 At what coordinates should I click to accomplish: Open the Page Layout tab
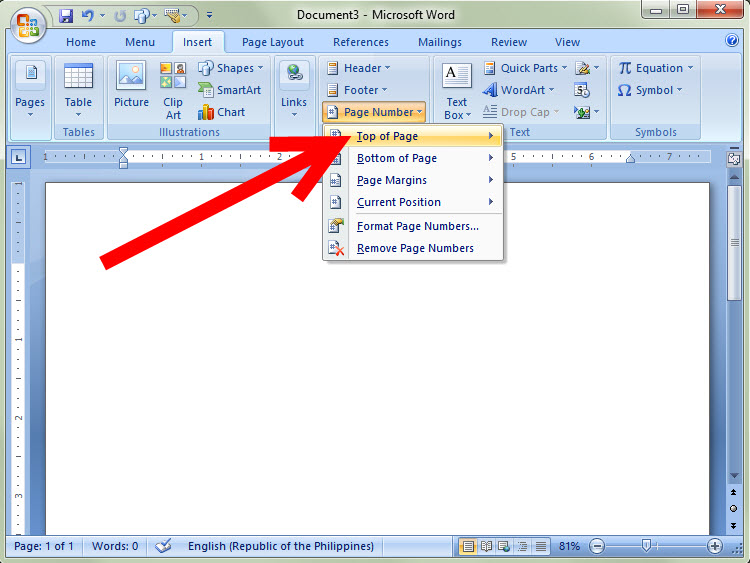tap(273, 42)
